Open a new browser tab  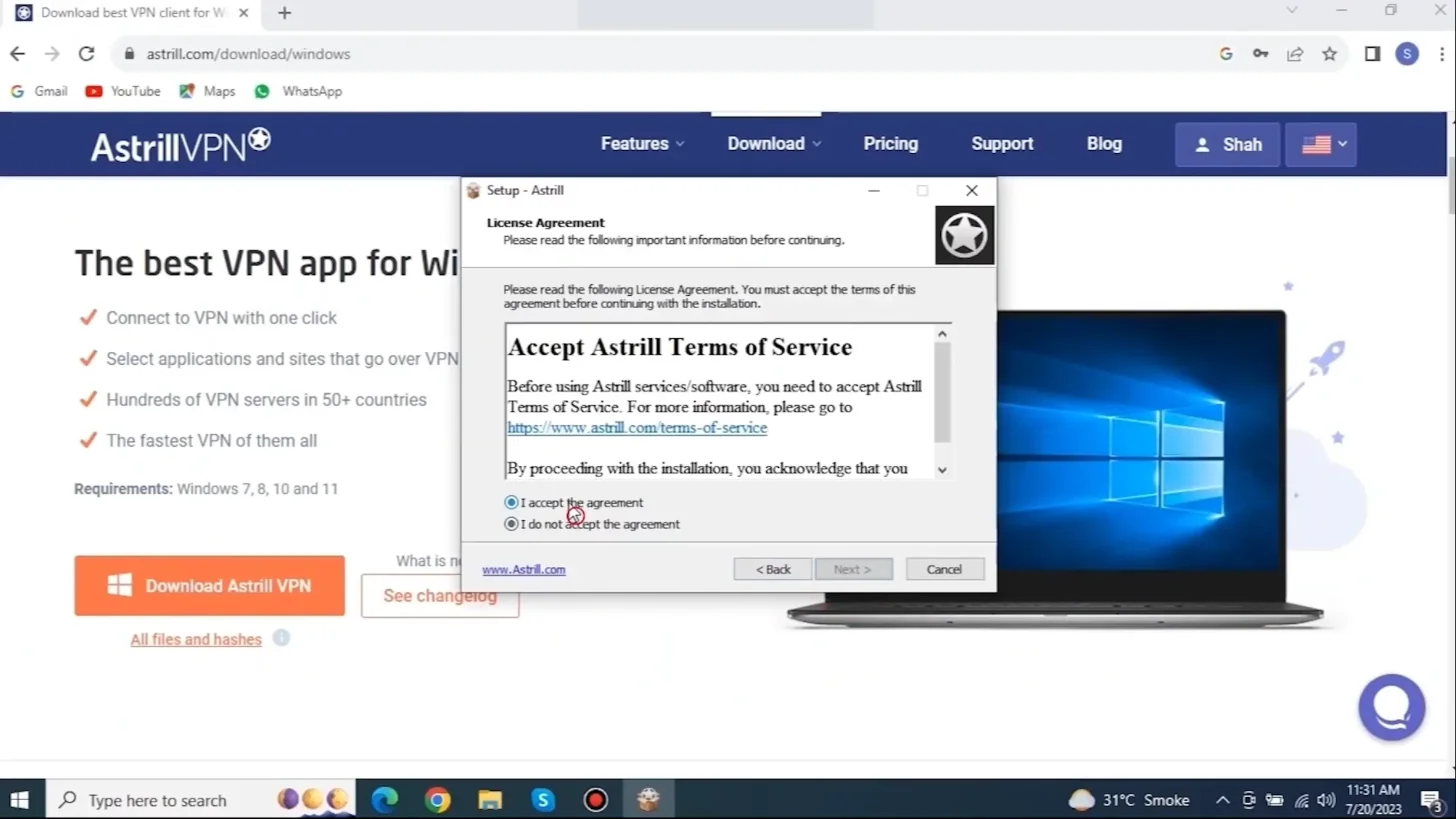pyautogui.click(x=285, y=13)
